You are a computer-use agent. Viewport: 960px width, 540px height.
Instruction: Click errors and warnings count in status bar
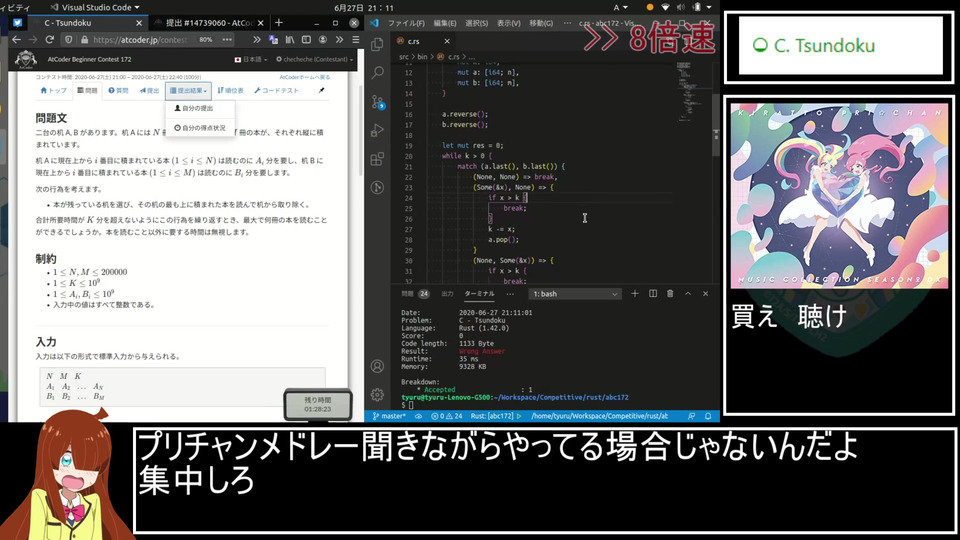tap(446, 416)
